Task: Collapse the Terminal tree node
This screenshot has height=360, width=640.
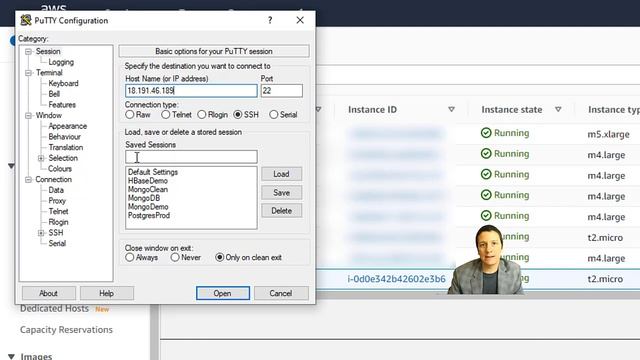Action: coord(28,73)
